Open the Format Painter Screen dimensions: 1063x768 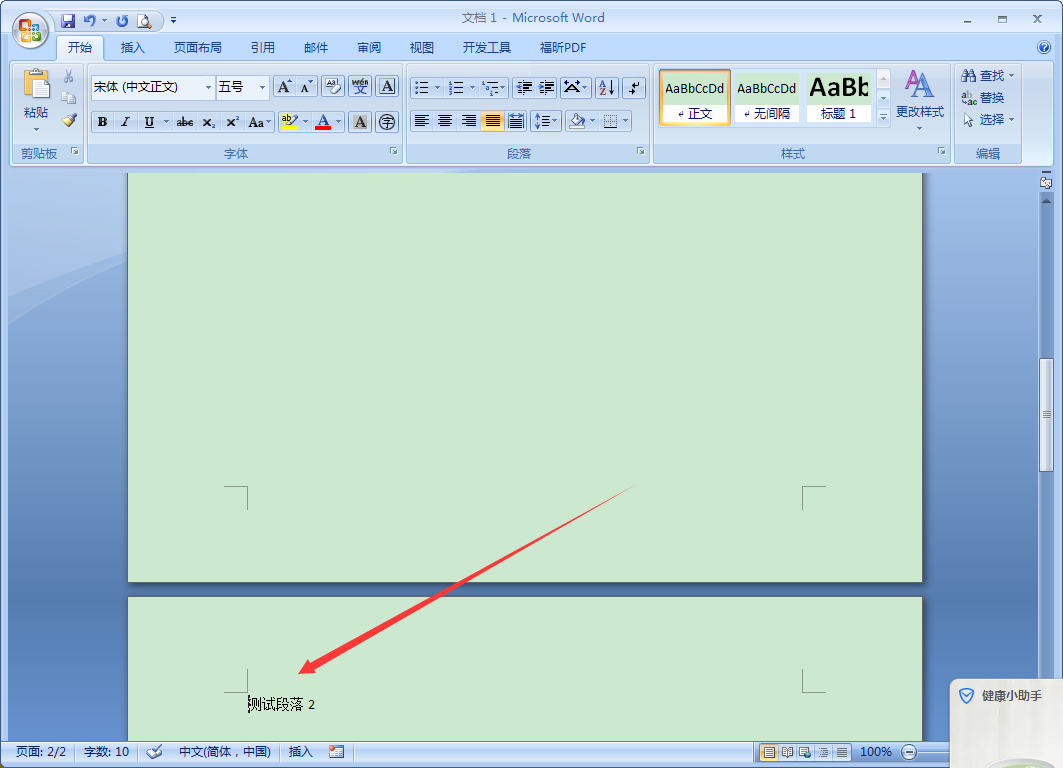(x=68, y=121)
